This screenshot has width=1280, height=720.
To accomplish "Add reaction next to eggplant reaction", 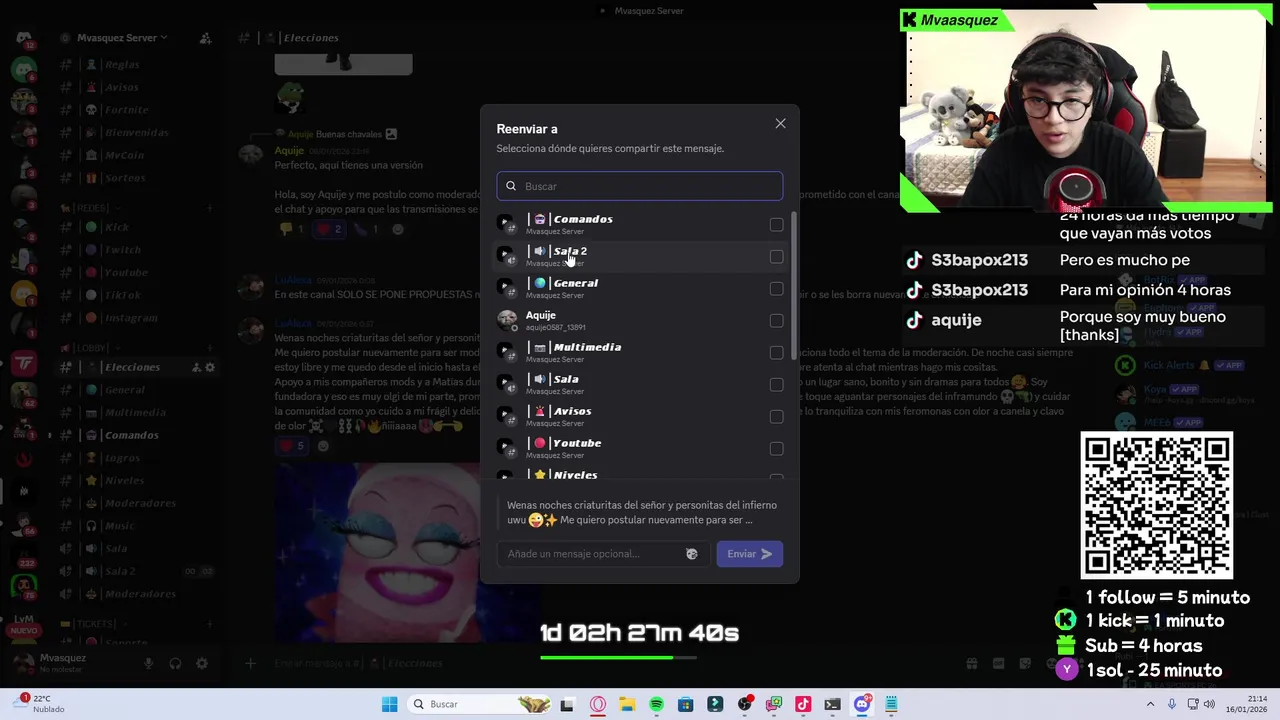I will pyautogui.click(x=398, y=229).
